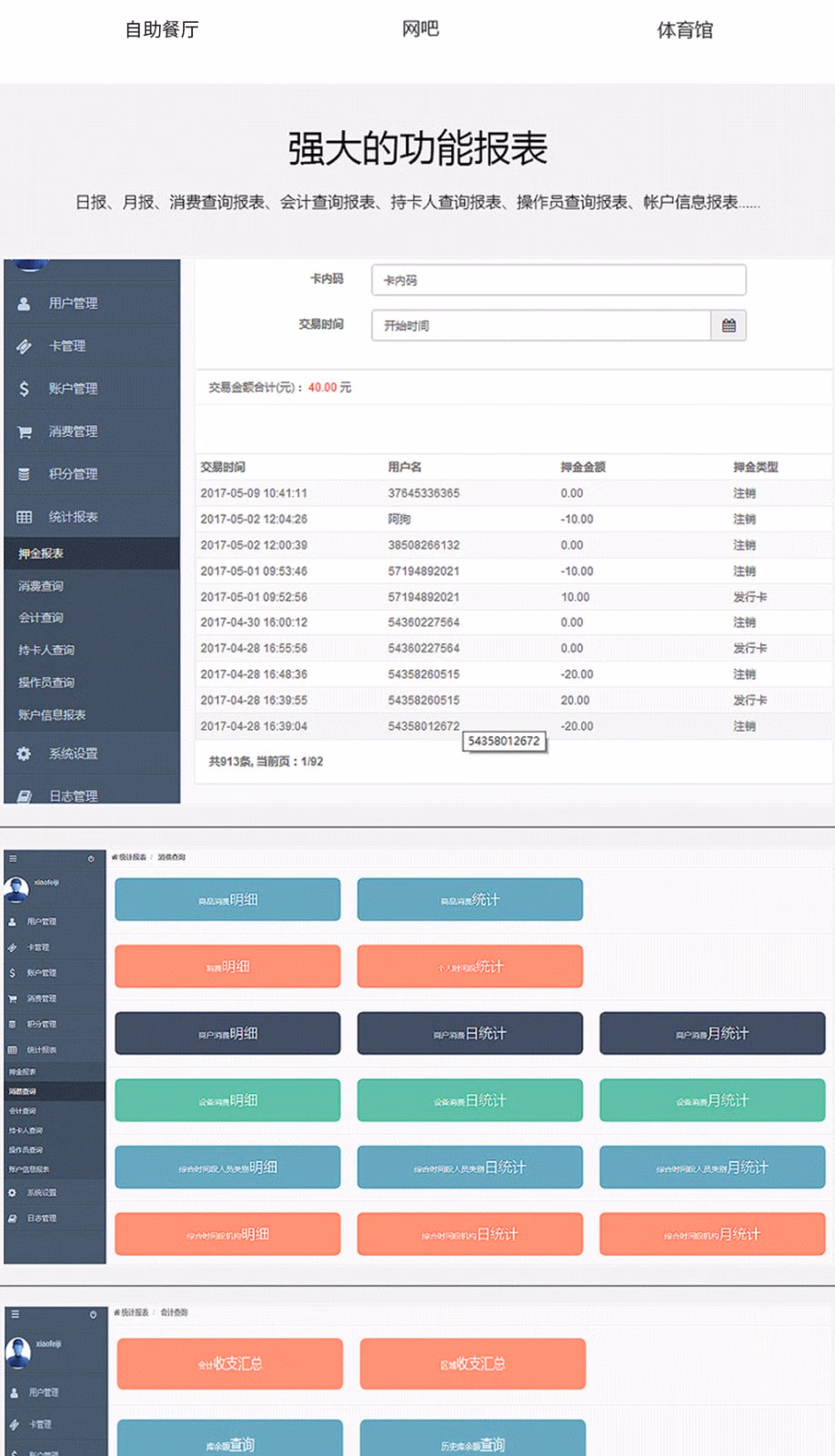Click the user icon next to 用户管理
Screen dimensions: 835x1456
click(25, 304)
